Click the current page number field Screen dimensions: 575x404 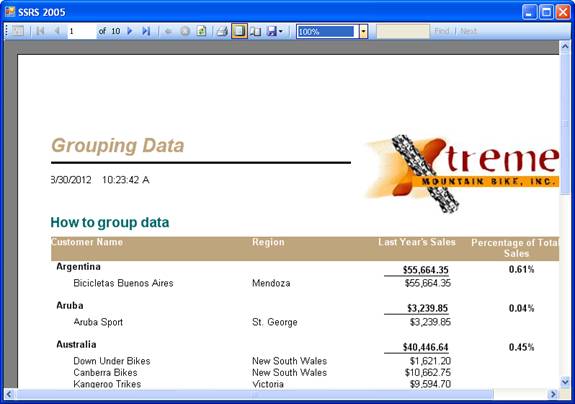(81, 32)
